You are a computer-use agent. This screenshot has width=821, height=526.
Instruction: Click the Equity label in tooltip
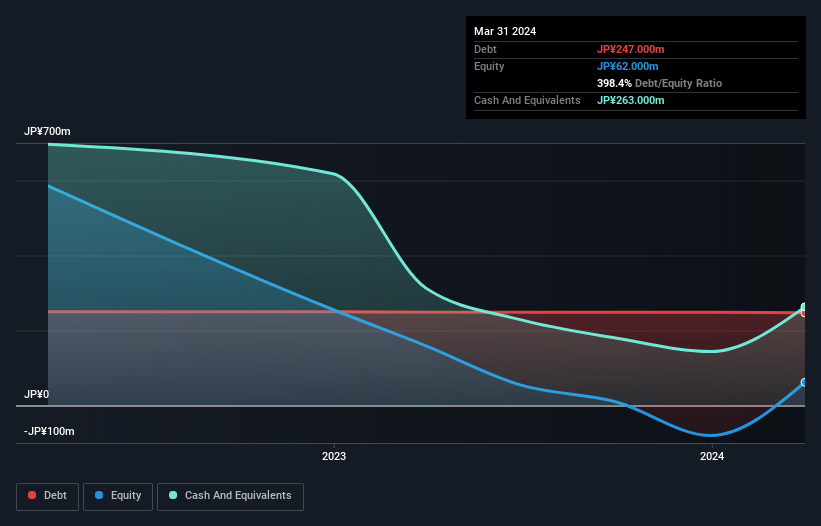coord(489,66)
